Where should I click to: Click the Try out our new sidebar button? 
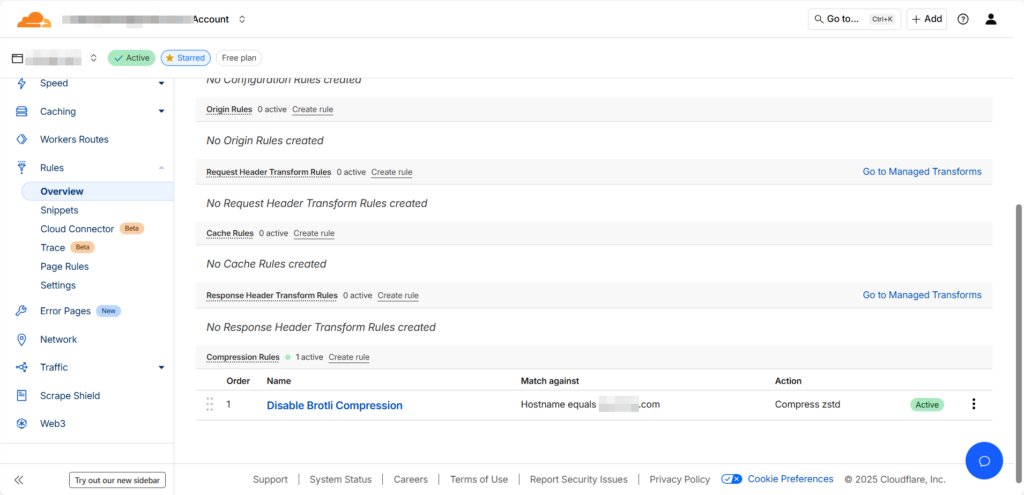117,480
